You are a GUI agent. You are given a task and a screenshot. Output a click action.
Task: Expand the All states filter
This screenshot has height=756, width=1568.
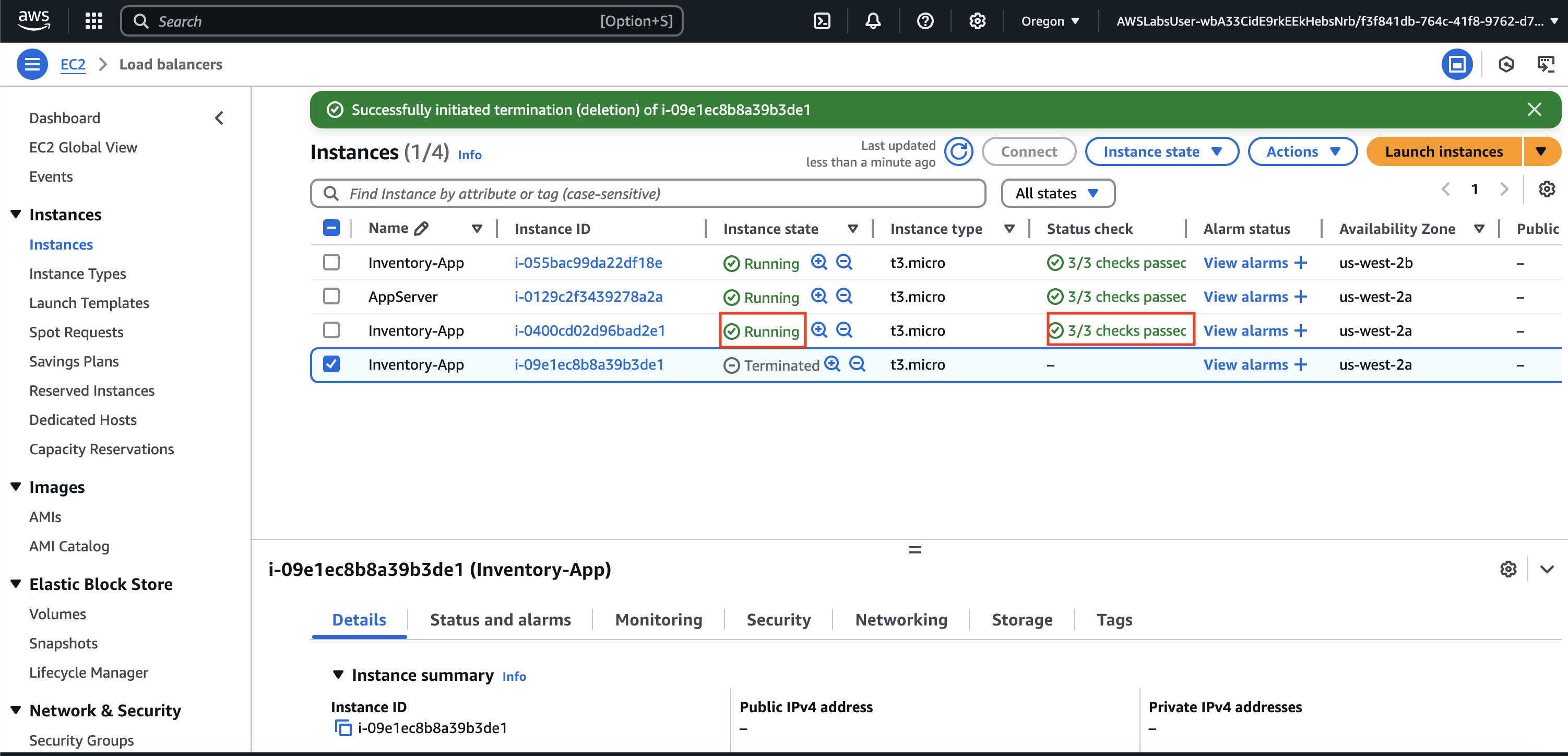(1058, 194)
